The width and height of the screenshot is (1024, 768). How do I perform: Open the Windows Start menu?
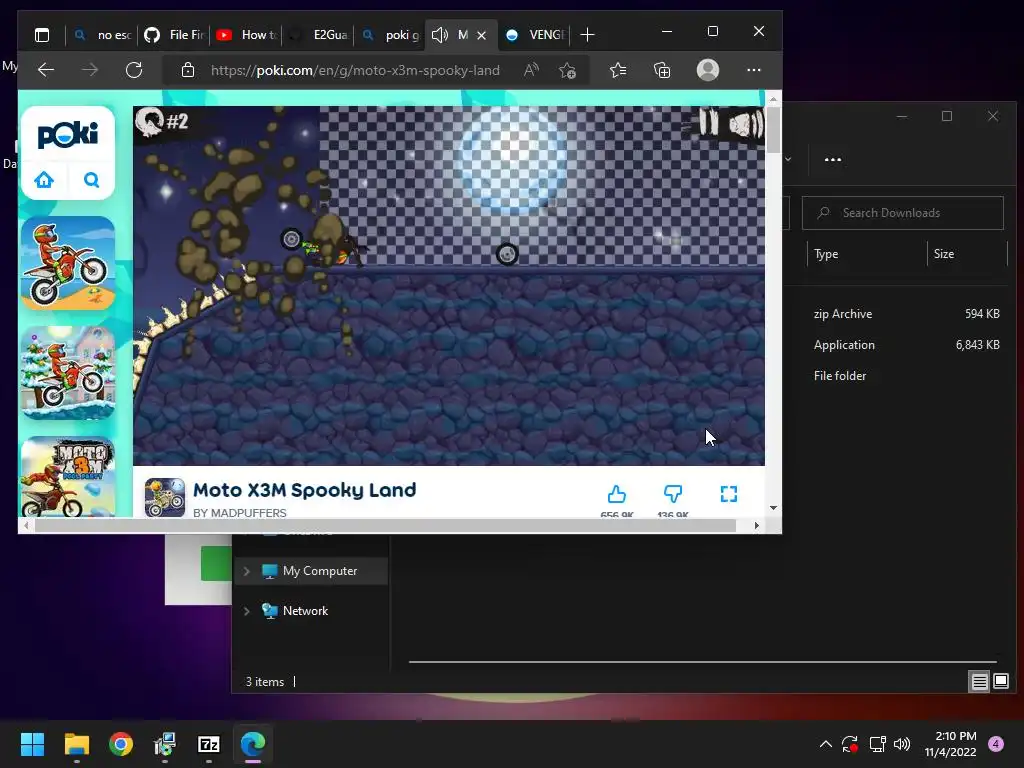click(32, 744)
